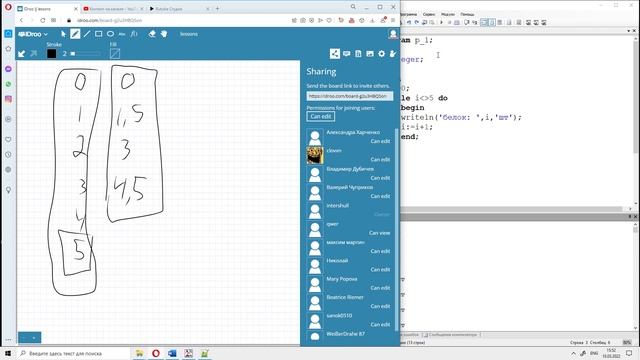640x360 pixels.
Task: Select the Eraser tool
Action: click(152, 34)
